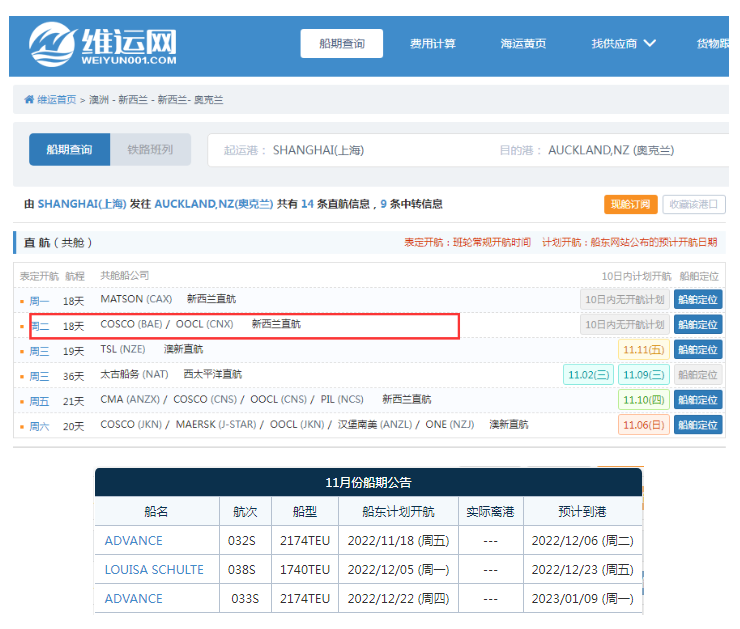Click the 维运网 WEIYUN001.COM logo
The height and width of the screenshot is (629, 740).
(x=103, y=44)
